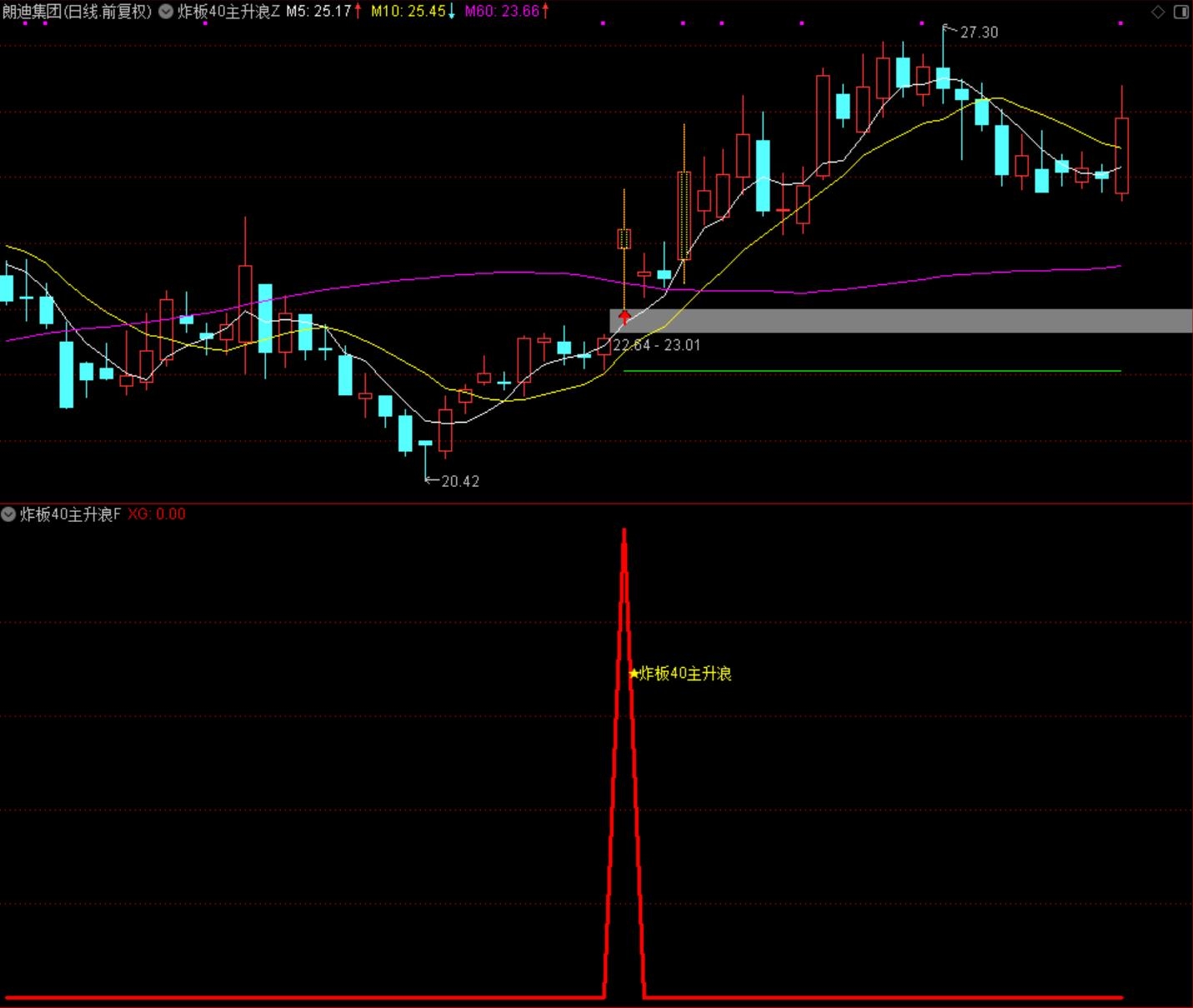The height and width of the screenshot is (1008, 1193).
Task: Click the 22.64 - 23.01 price range label
Action: tap(657, 345)
